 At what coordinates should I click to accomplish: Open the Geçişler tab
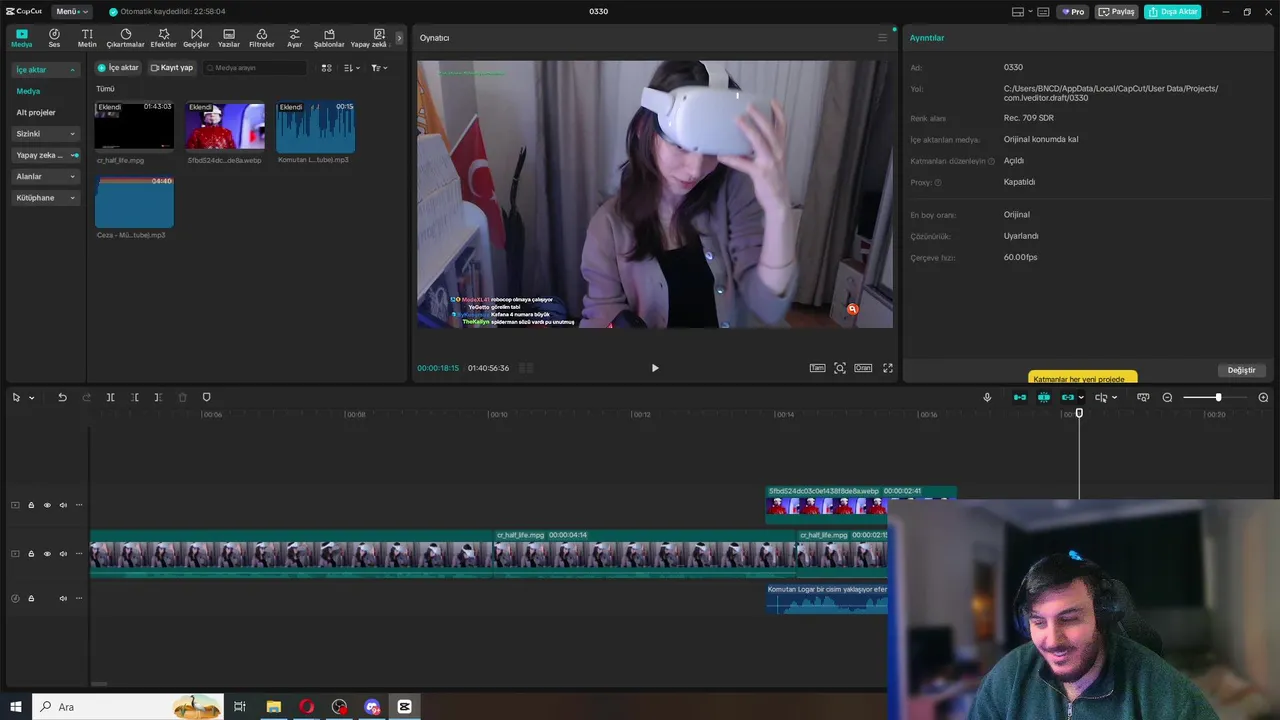tap(196, 38)
